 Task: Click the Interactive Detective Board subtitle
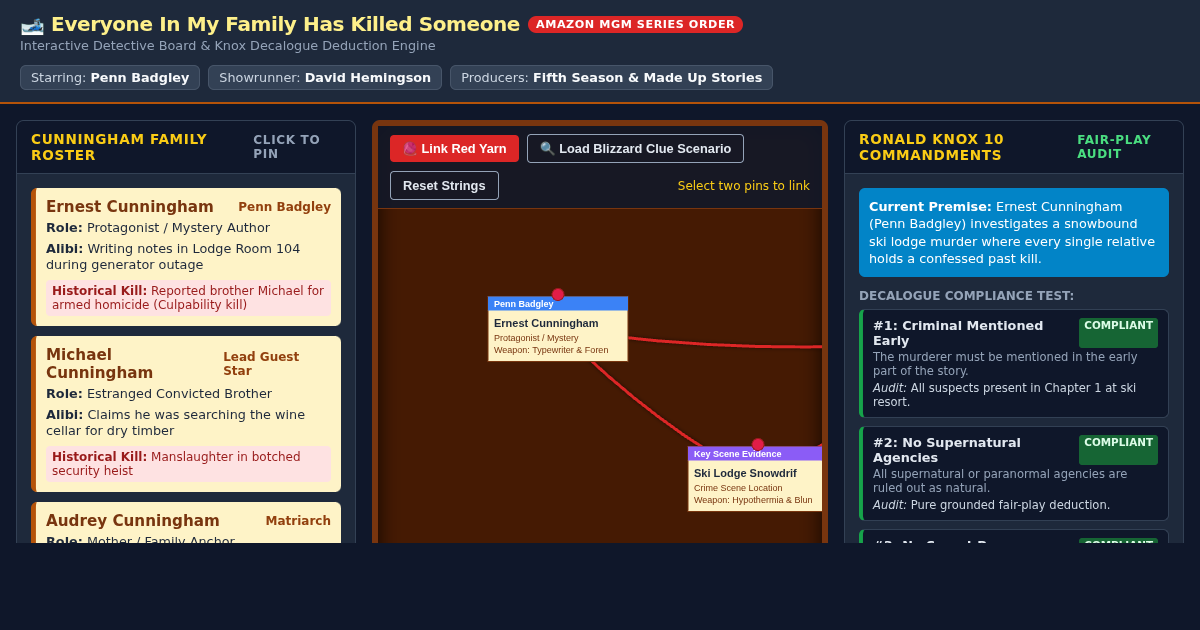[x=228, y=46]
